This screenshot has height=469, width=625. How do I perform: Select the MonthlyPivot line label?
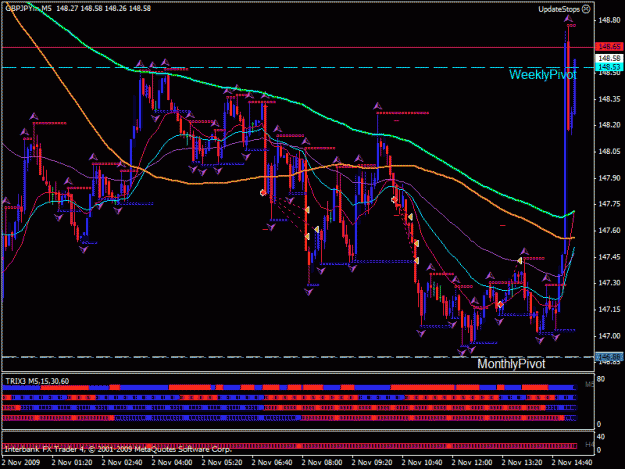click(511, 364)
